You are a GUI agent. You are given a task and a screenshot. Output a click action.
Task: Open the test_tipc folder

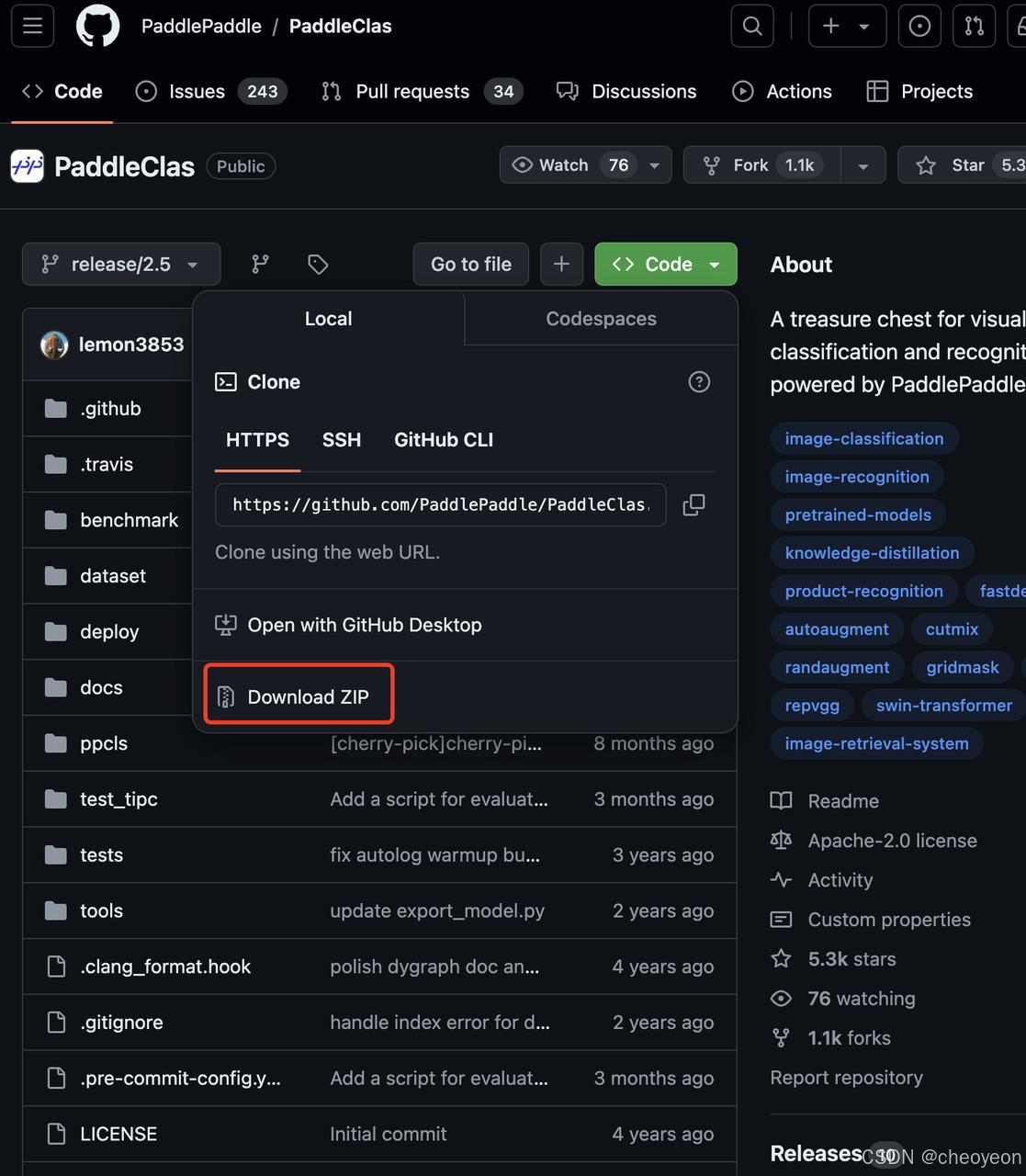tap(118, 799)
